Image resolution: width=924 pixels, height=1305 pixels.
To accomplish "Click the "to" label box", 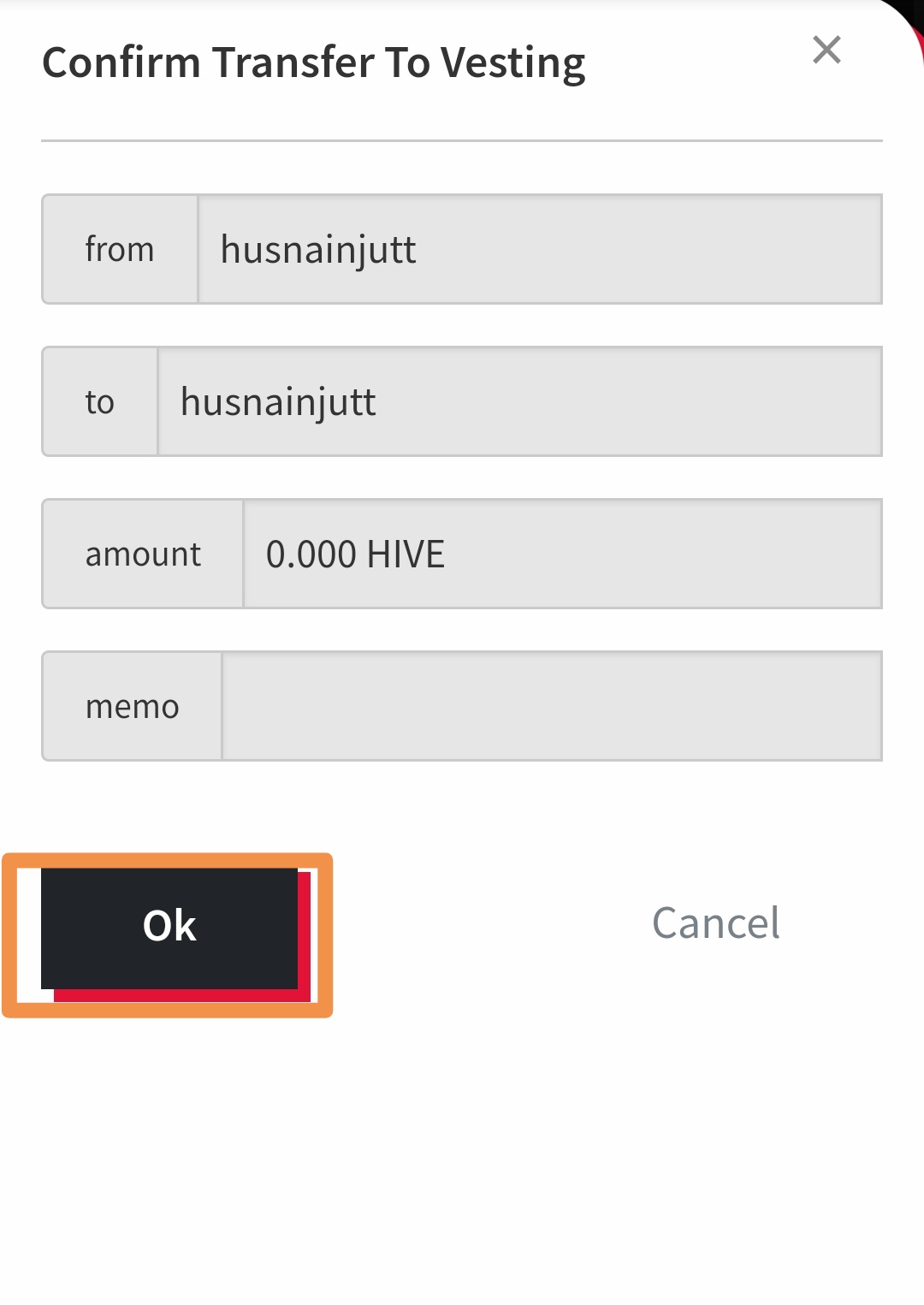I will tap(100, 401).
